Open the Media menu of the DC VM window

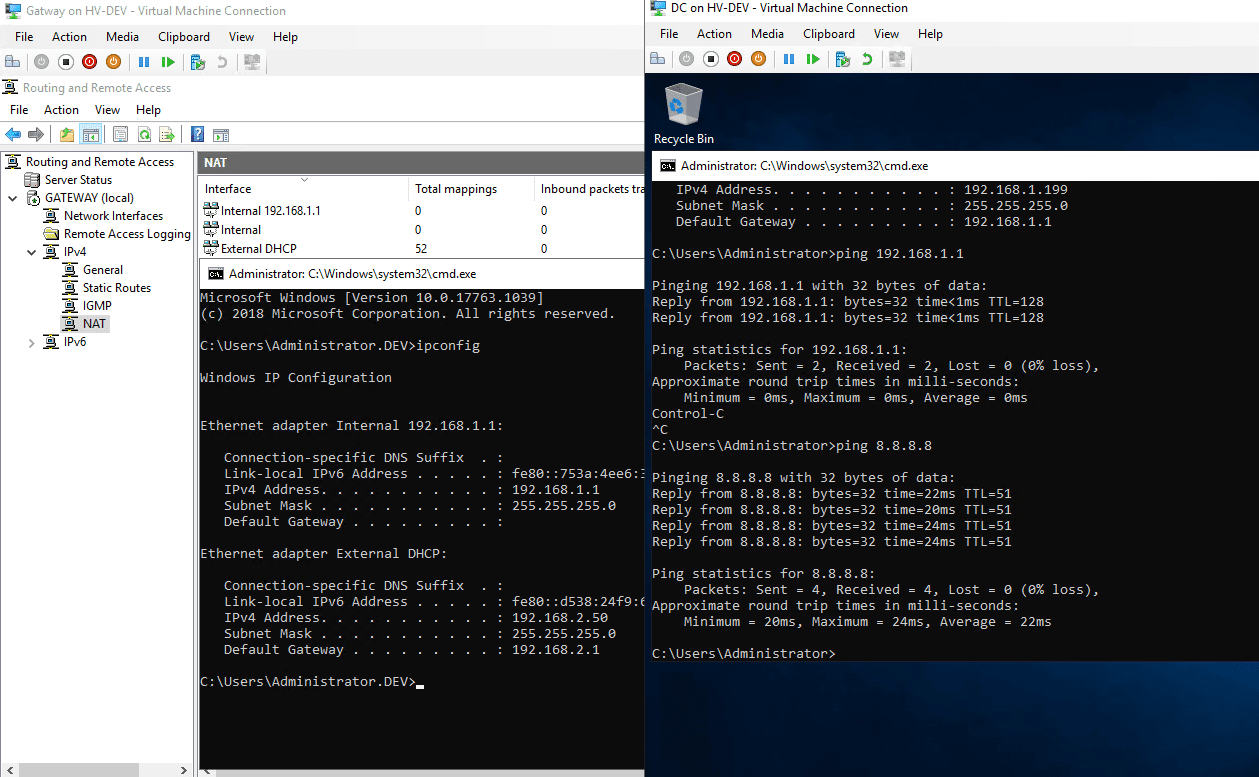pyautogui.click(x=767, y=33)
